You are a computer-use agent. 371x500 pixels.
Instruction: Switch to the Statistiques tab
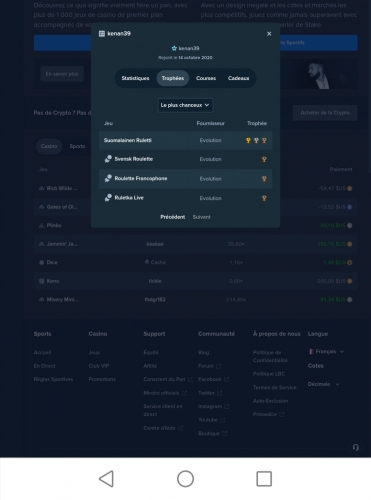coord(135,78)
